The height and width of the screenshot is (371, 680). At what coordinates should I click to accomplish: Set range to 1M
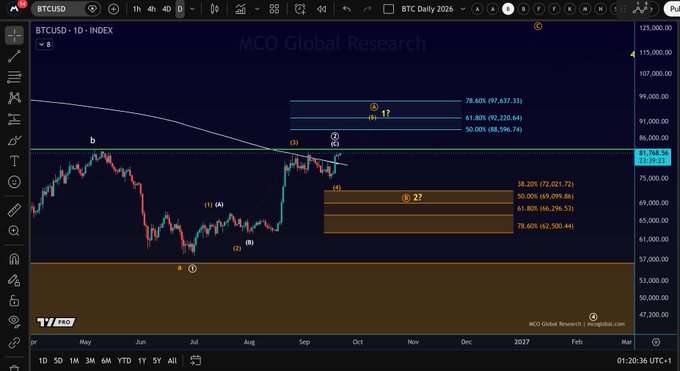click(x=74, y=361)
